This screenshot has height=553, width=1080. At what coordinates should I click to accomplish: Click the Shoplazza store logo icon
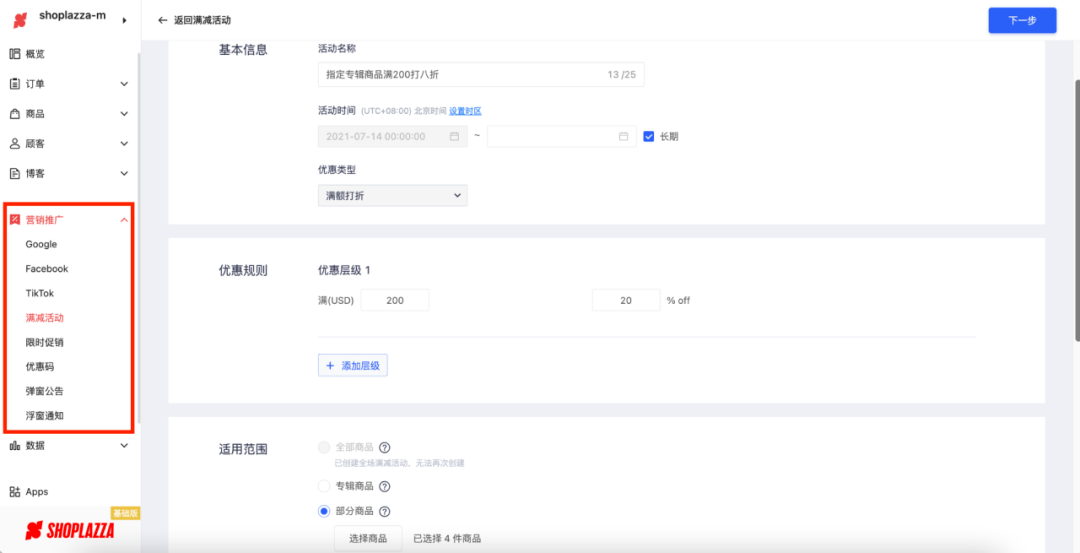point(20,20)
